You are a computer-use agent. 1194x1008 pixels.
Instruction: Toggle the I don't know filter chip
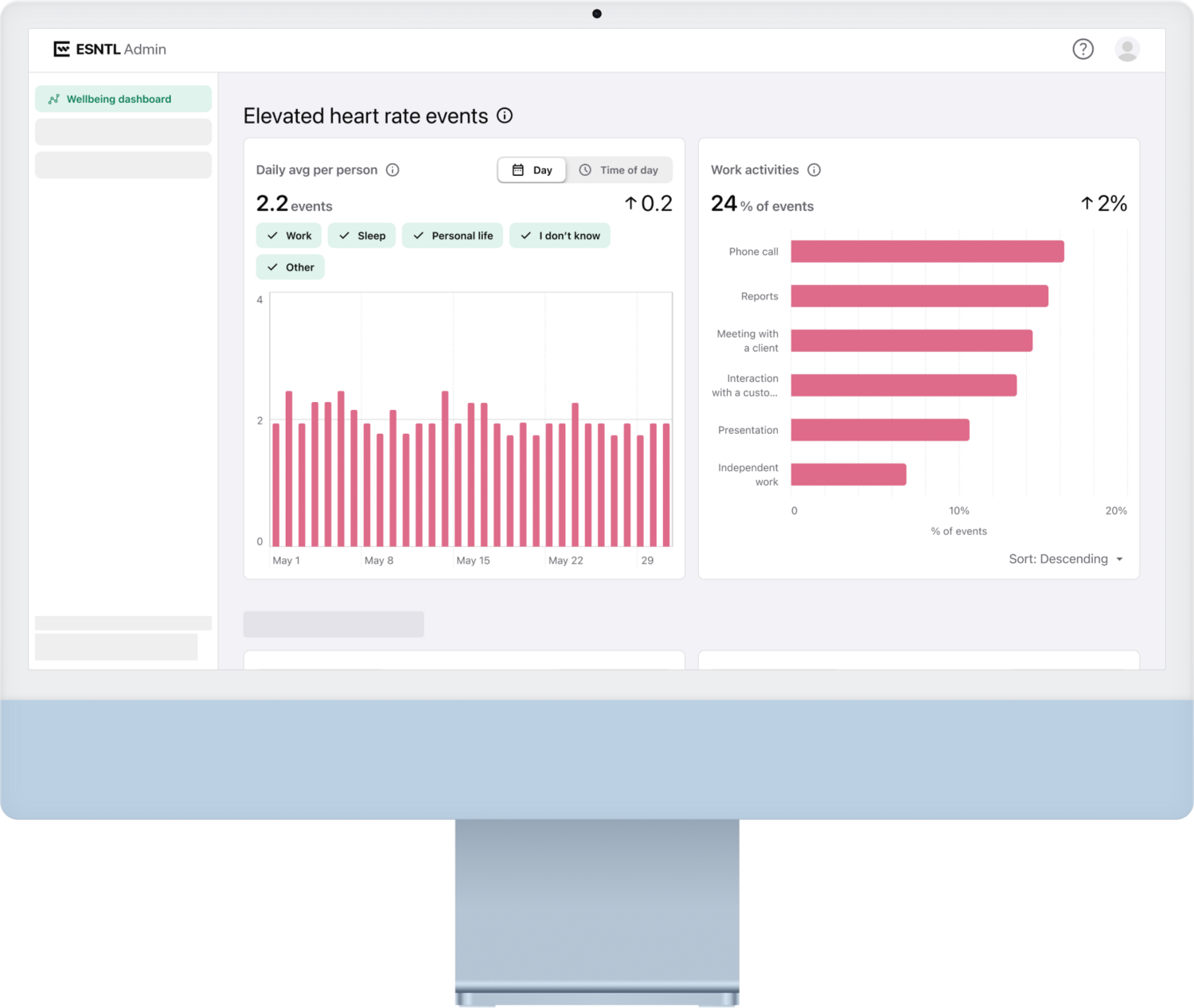pyautogui.click(x=560, y=236)
